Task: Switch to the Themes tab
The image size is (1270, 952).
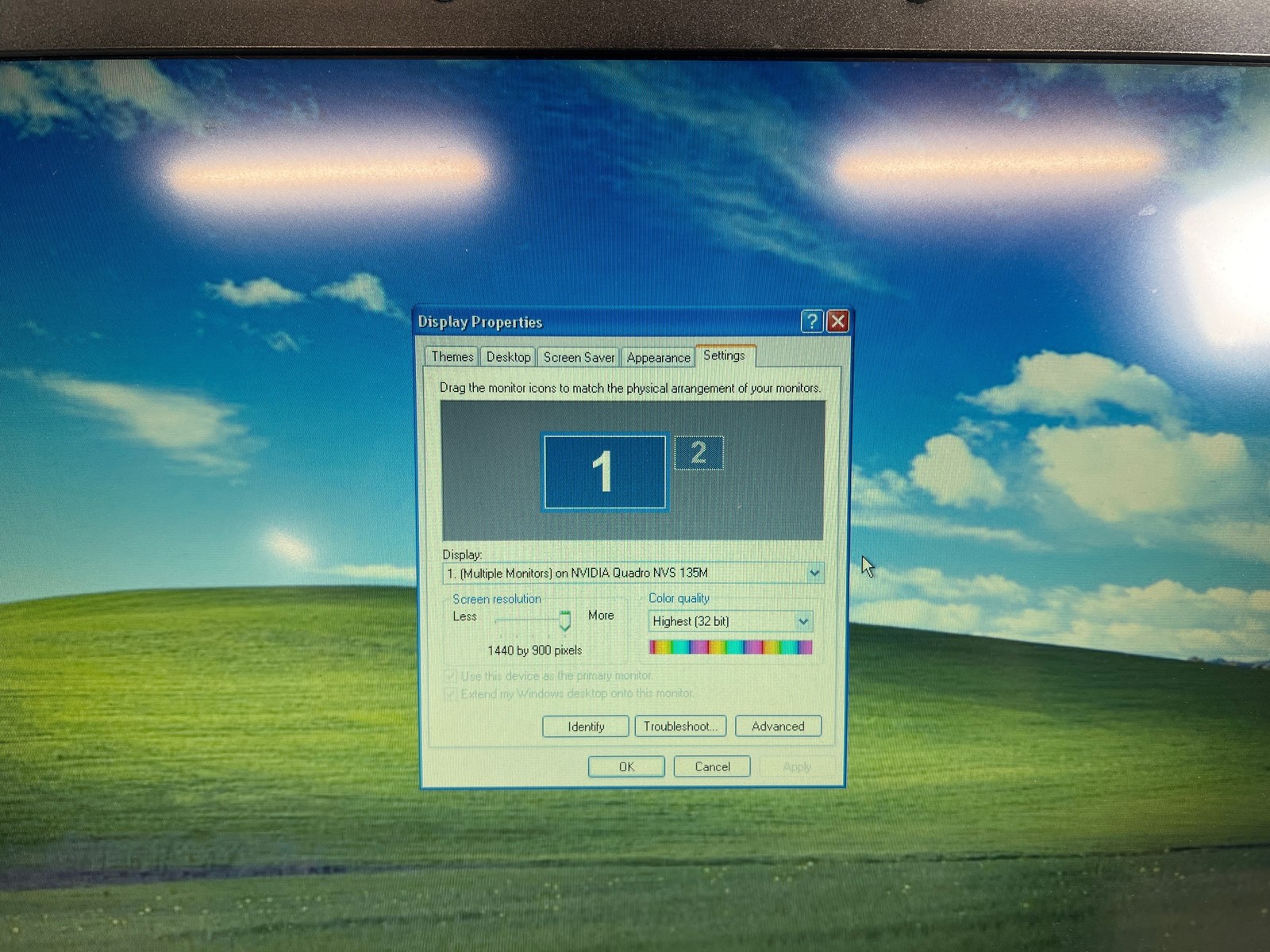Action: point(452,357)
